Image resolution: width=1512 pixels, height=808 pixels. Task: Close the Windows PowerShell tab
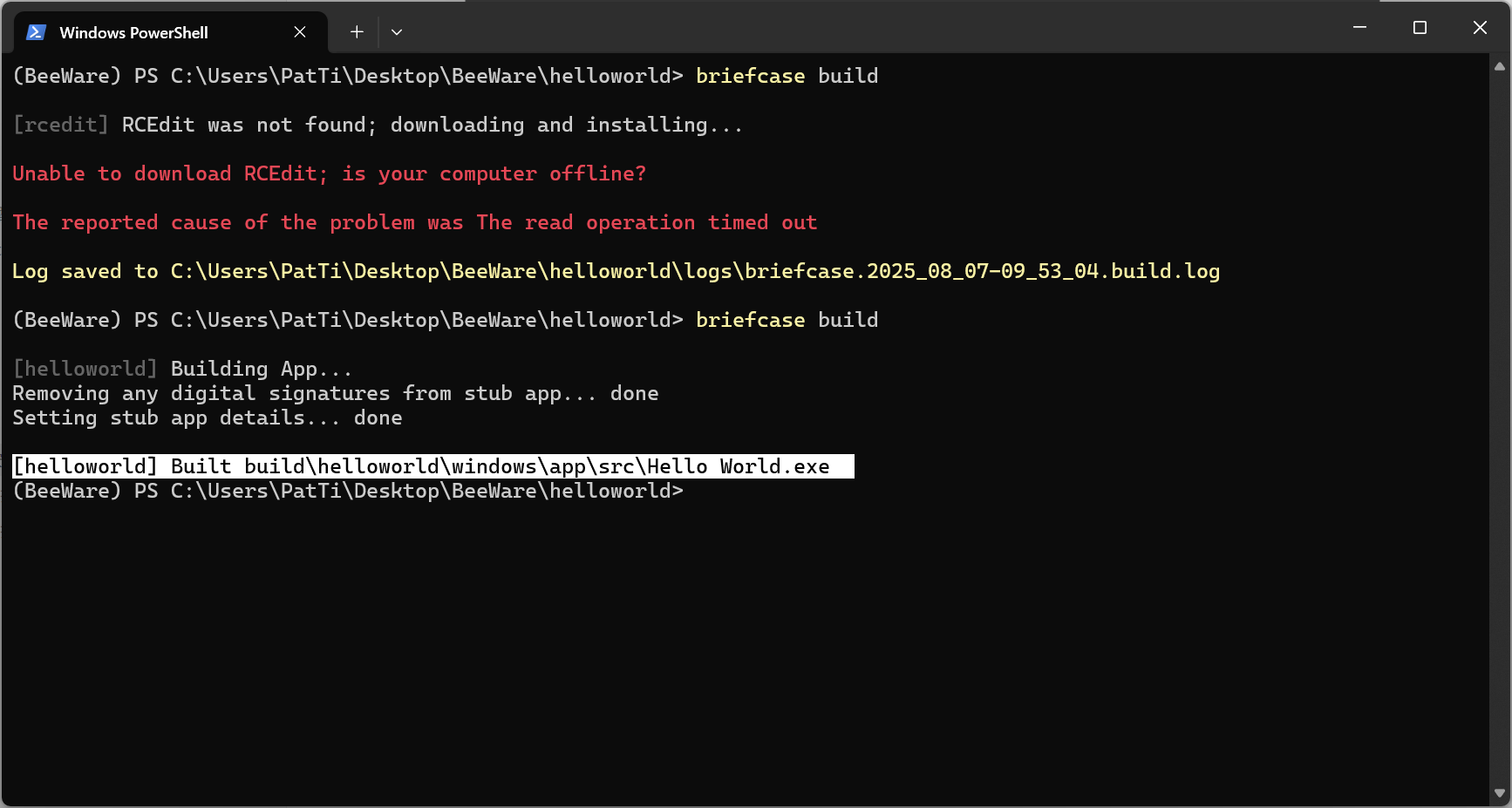coord(300,32)
